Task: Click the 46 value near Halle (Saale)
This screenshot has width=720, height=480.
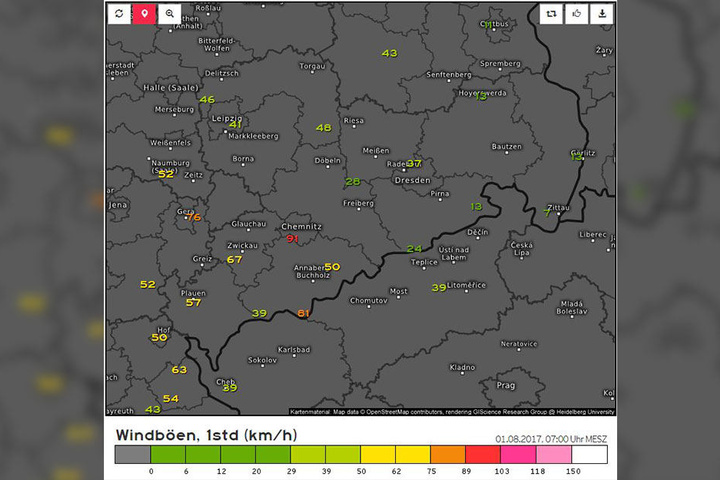Action: point(207,99)
